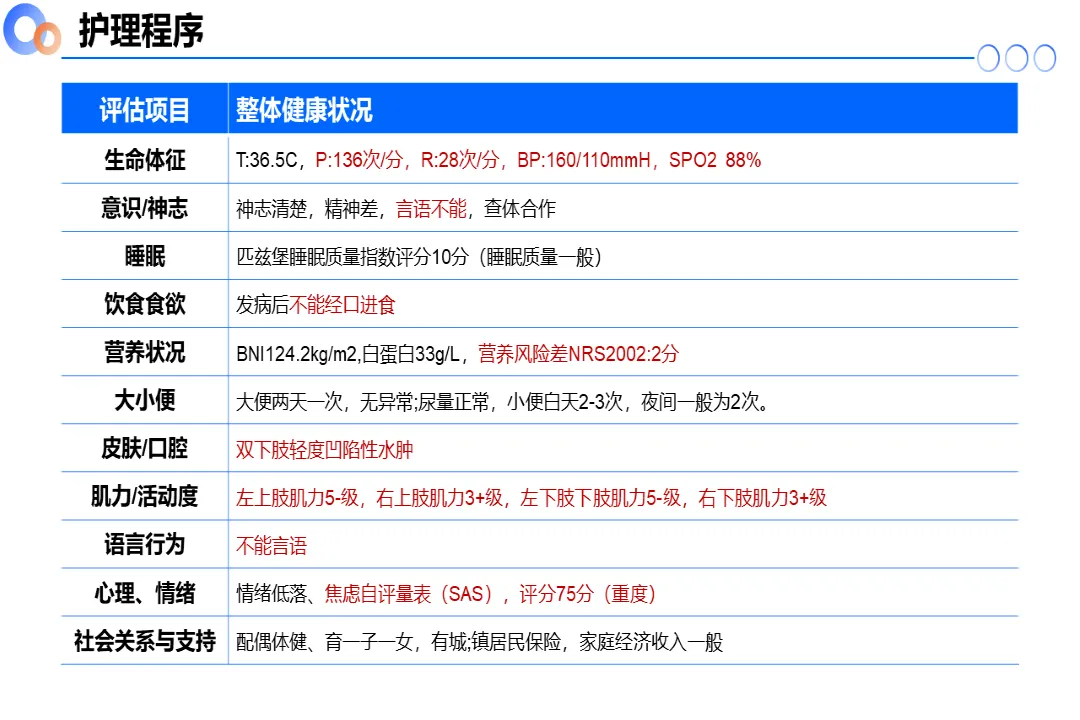
Task: Click the slide title 护理程序
Action: click(x=141, y=30)
